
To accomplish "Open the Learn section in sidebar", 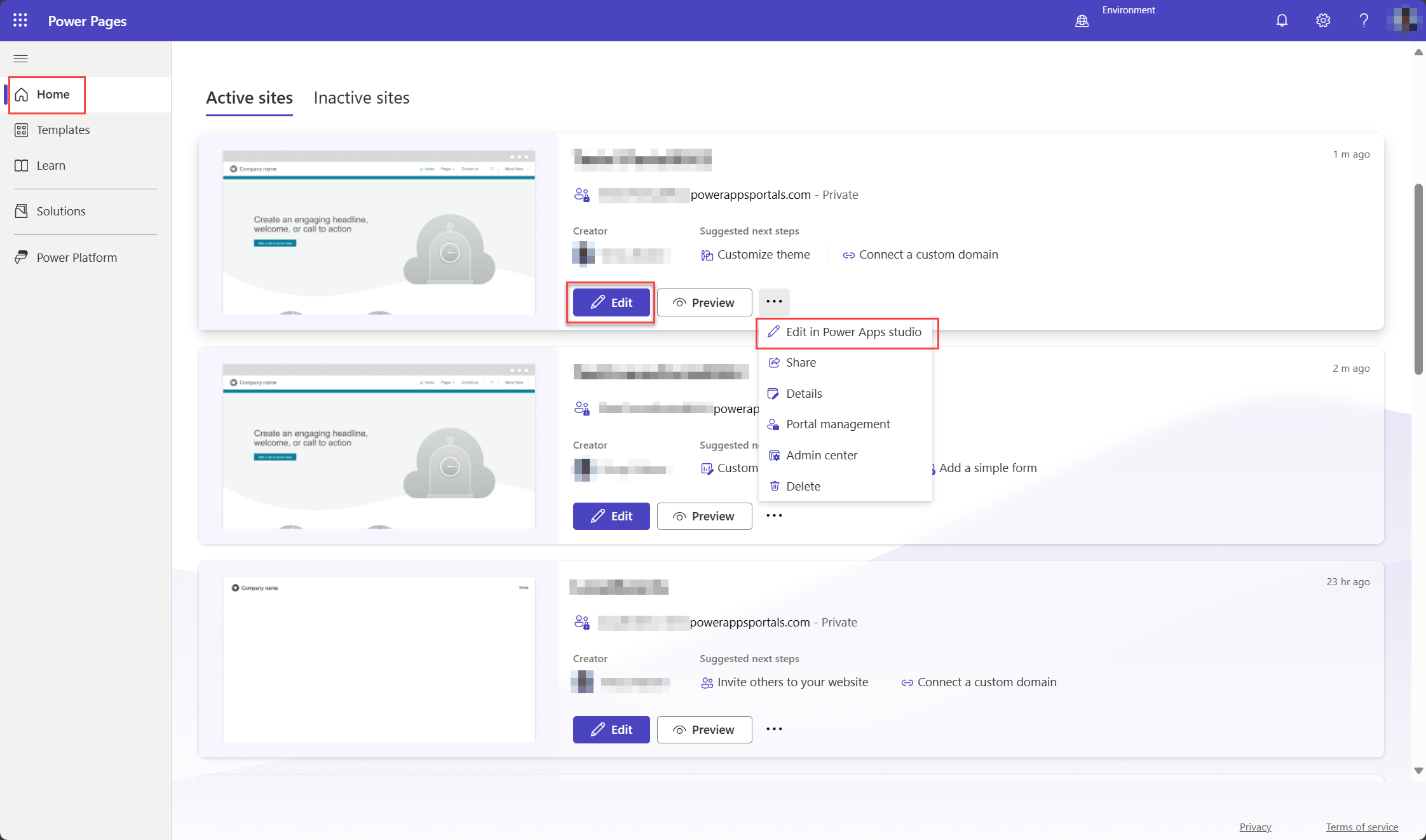I will point(51,165).
